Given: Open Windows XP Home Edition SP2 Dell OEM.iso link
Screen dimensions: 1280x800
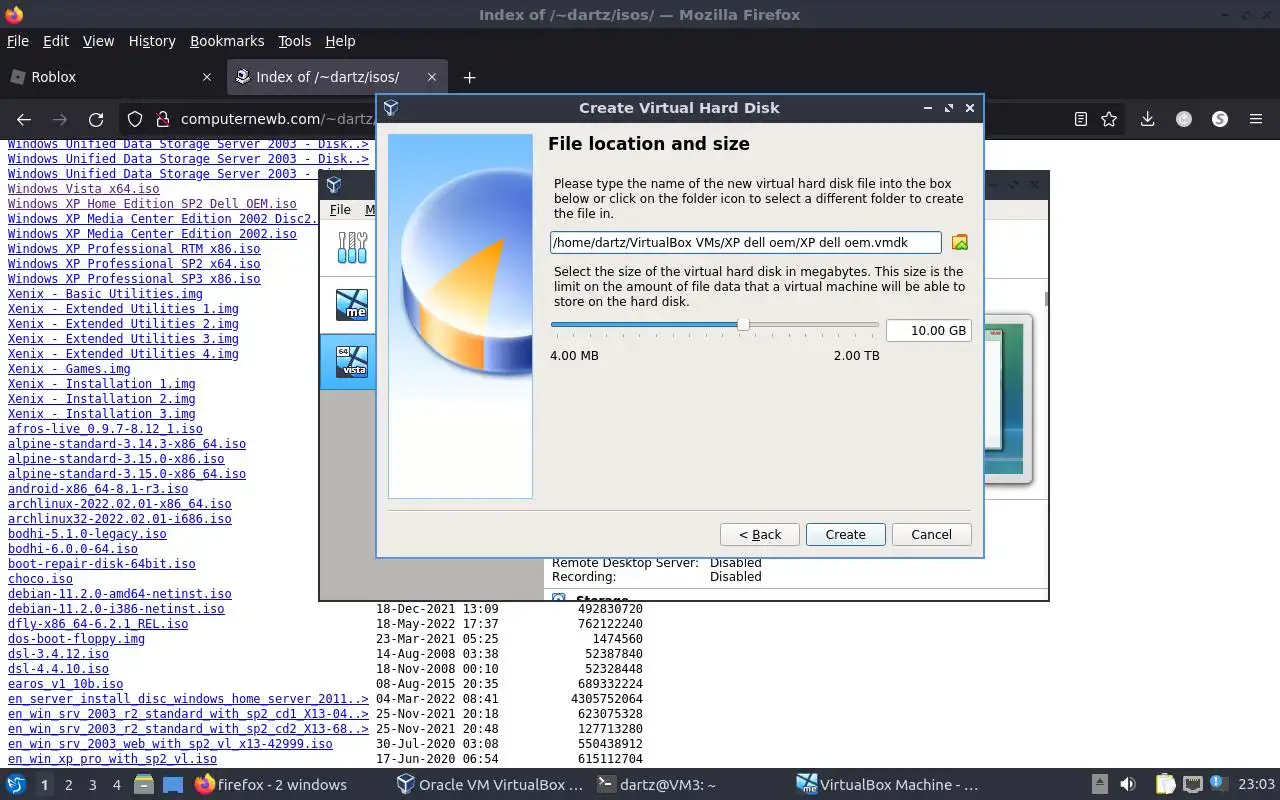Looking at the screenshot, I should 152,204.
